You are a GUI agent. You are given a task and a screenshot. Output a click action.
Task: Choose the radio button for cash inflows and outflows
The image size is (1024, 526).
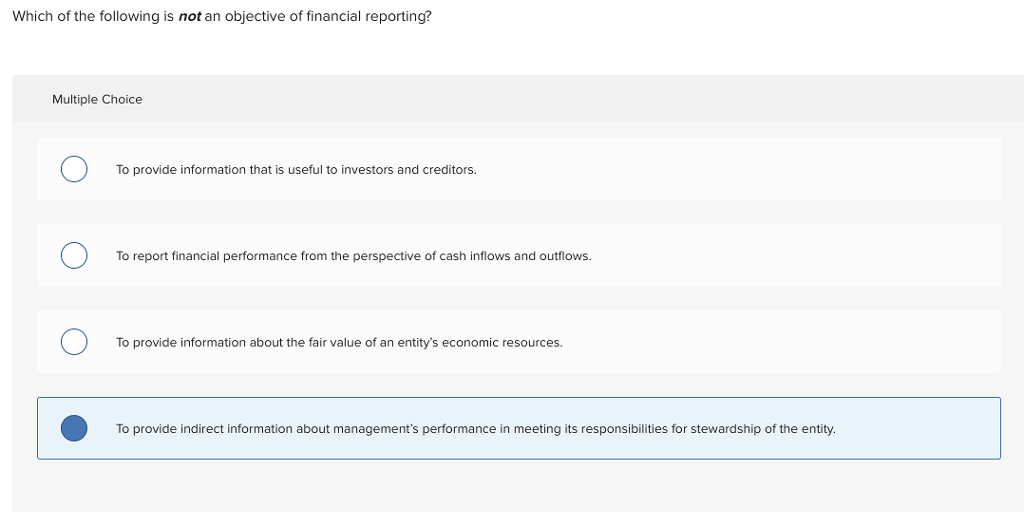[x=73, y=256]
